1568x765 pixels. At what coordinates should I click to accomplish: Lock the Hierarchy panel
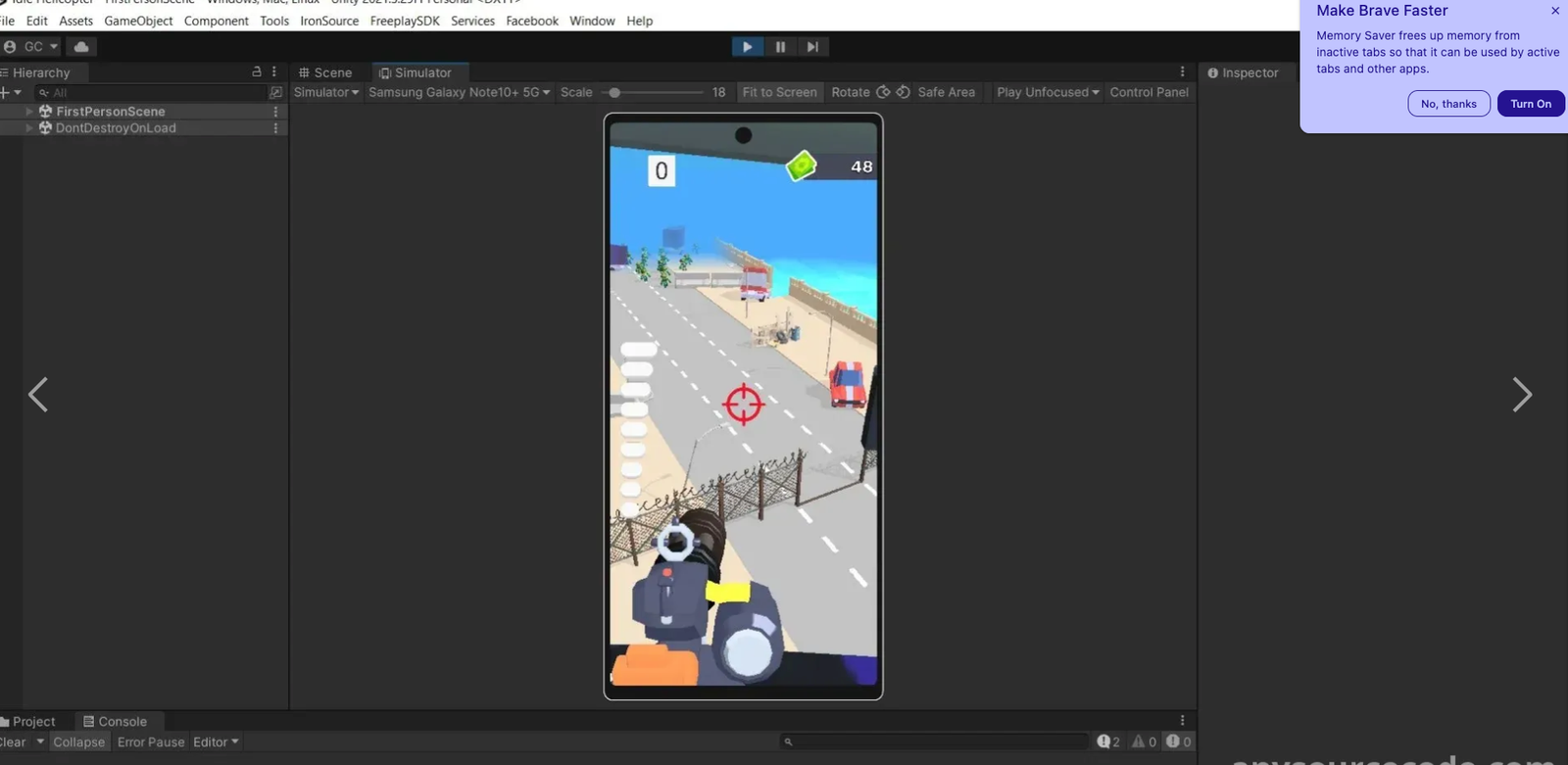(257, 72)
